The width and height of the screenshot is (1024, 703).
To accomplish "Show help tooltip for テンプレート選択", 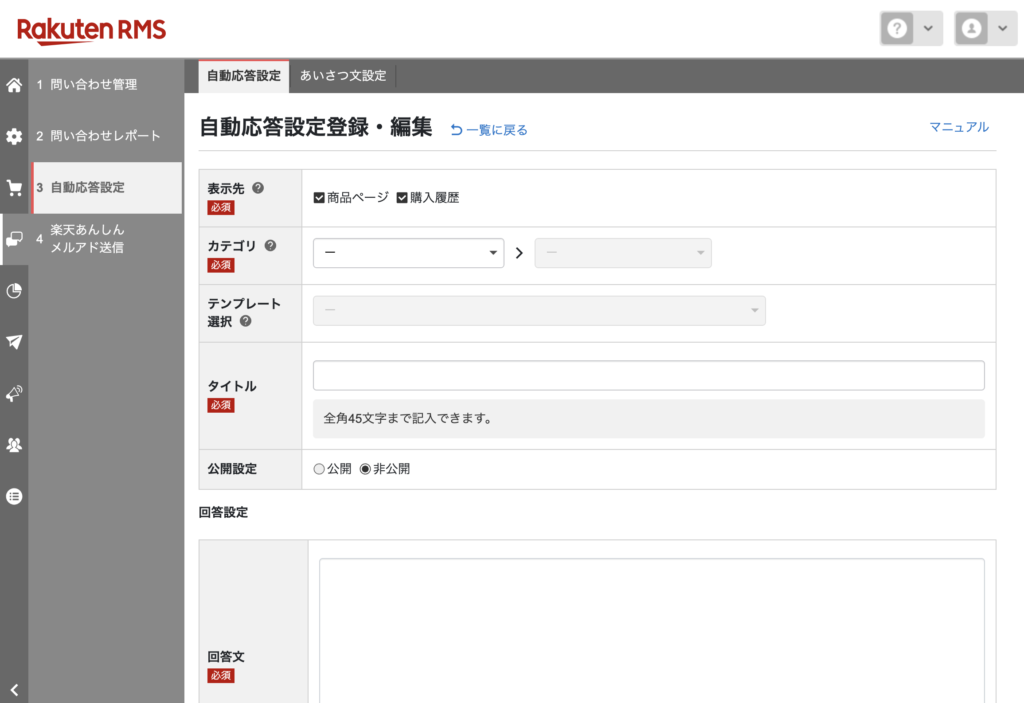I will coord(246,321).
